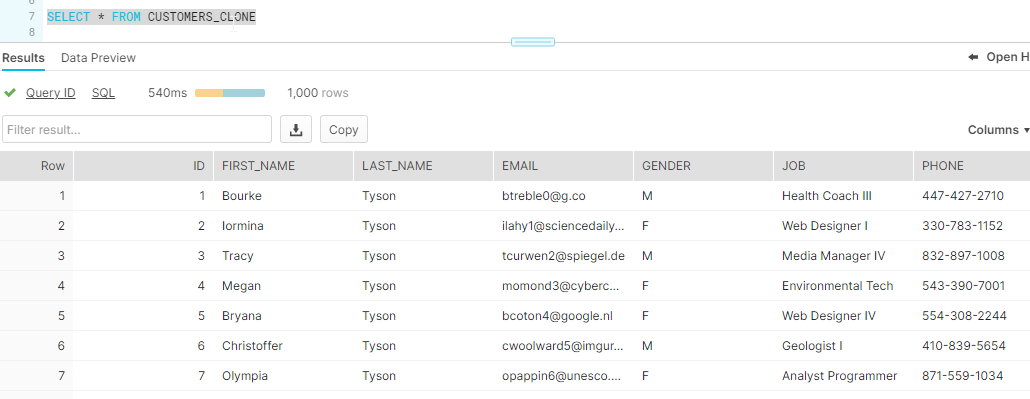Select the first name cell 'Bryana'
The image size is (1030, 399).
point(242,316)
